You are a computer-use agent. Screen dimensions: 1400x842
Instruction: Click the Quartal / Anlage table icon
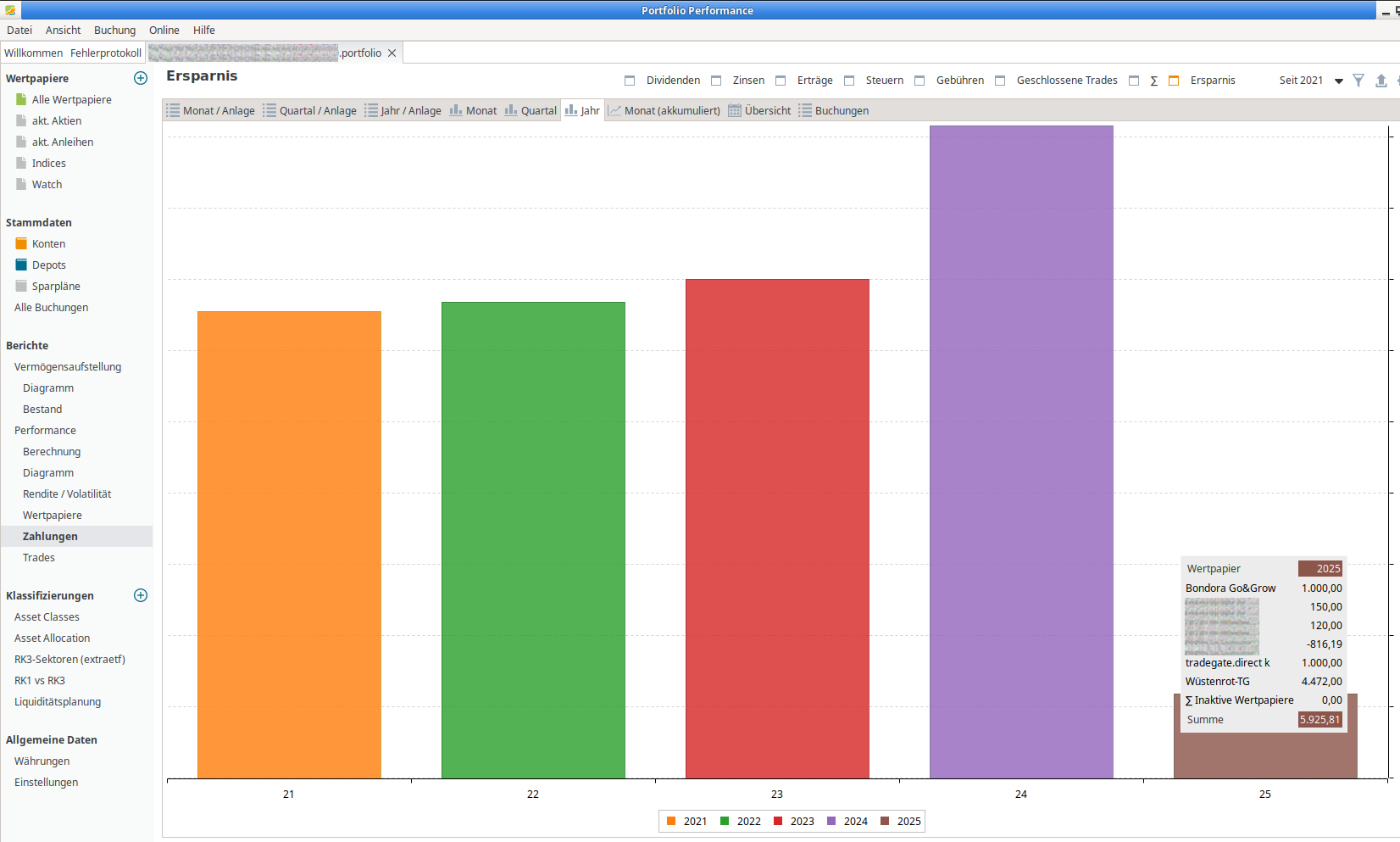(269, 110)
